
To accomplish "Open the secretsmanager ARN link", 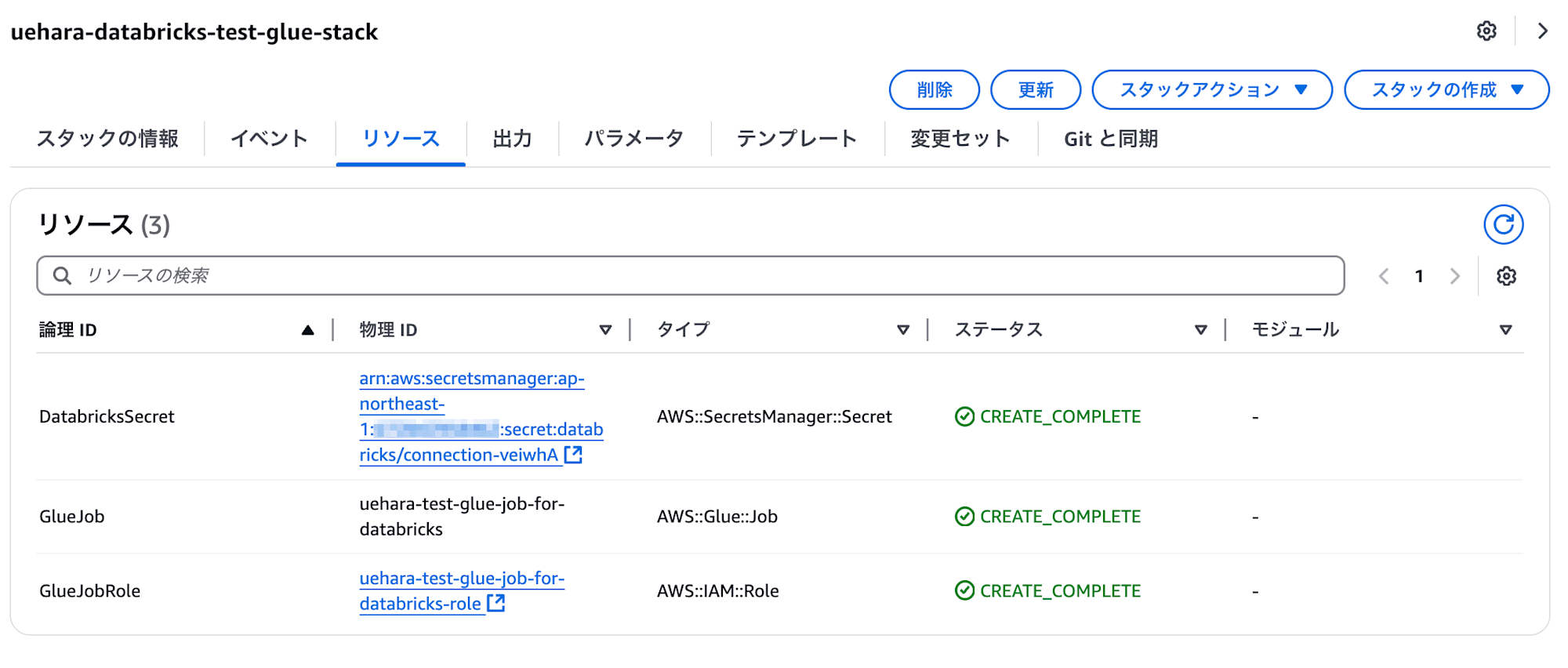I will [x=481, y=416].
